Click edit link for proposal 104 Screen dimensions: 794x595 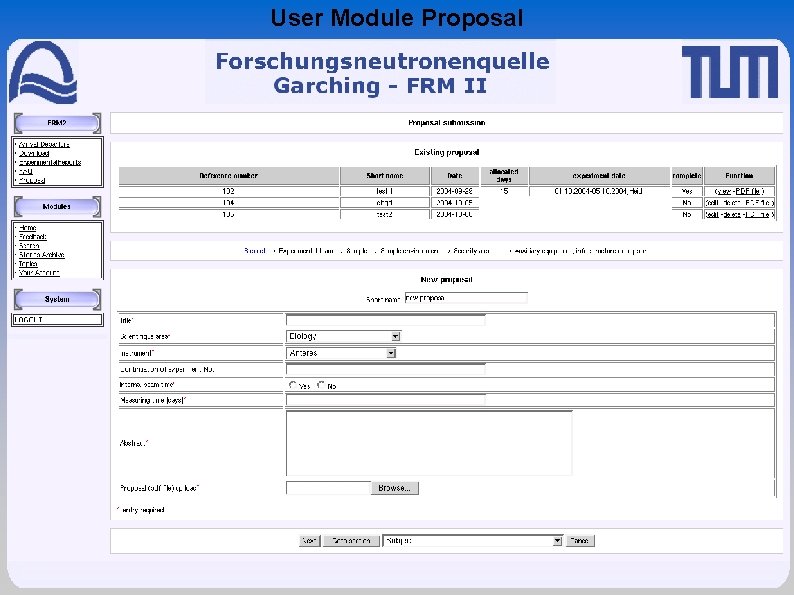tap(711, 203)
